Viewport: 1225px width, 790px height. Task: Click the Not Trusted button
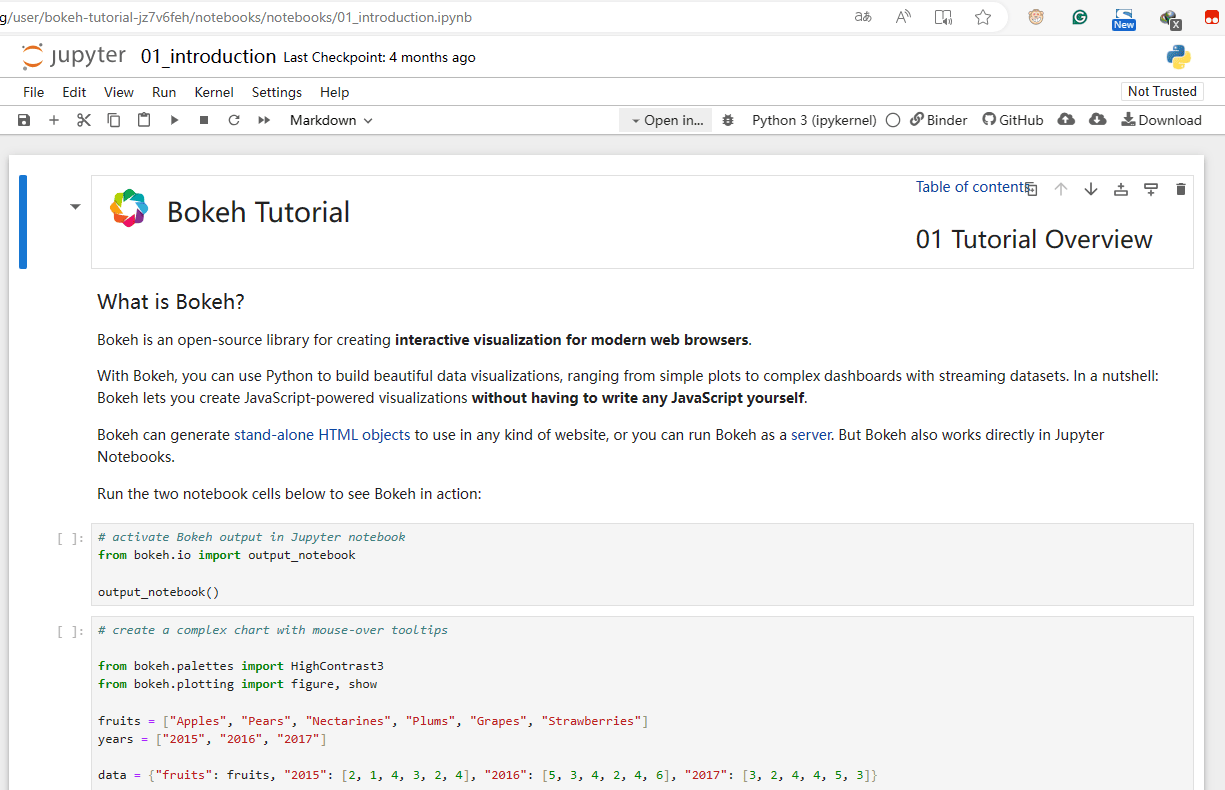tap(1162, 91)
